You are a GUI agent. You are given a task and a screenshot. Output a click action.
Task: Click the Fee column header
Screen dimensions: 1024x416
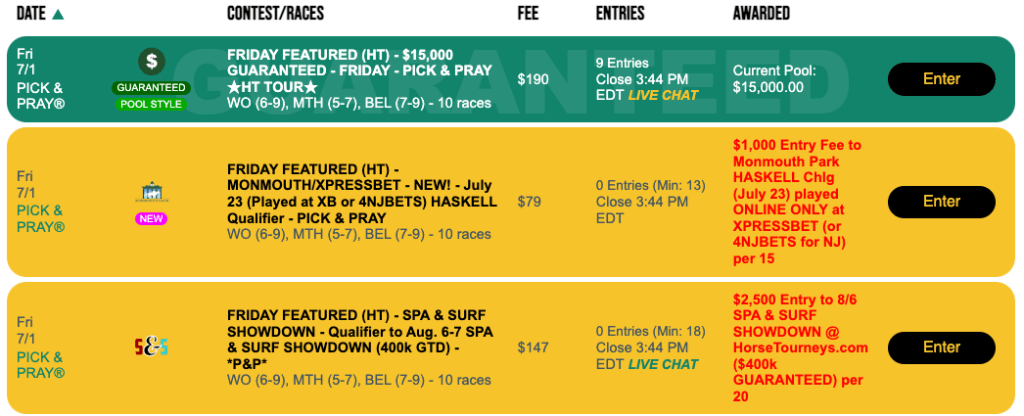coord(528,14)
